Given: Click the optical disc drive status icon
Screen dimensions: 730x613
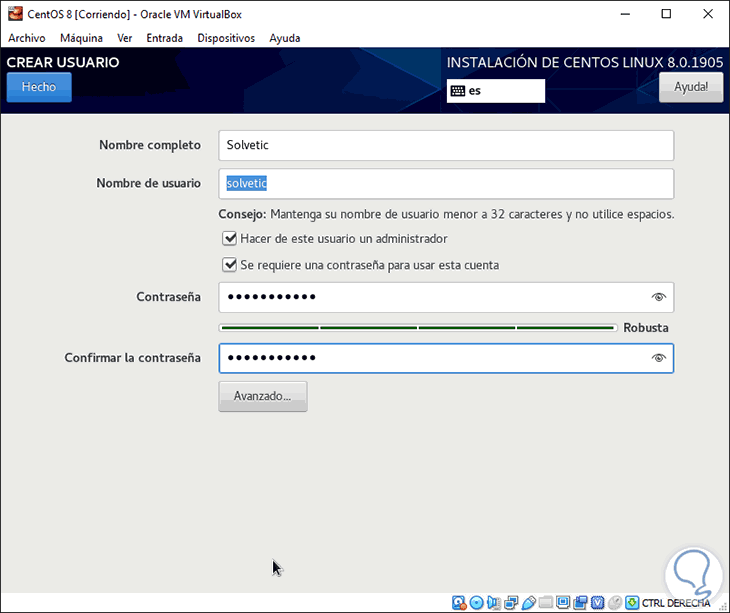Looking at the screenshot, I should [476, 603].
